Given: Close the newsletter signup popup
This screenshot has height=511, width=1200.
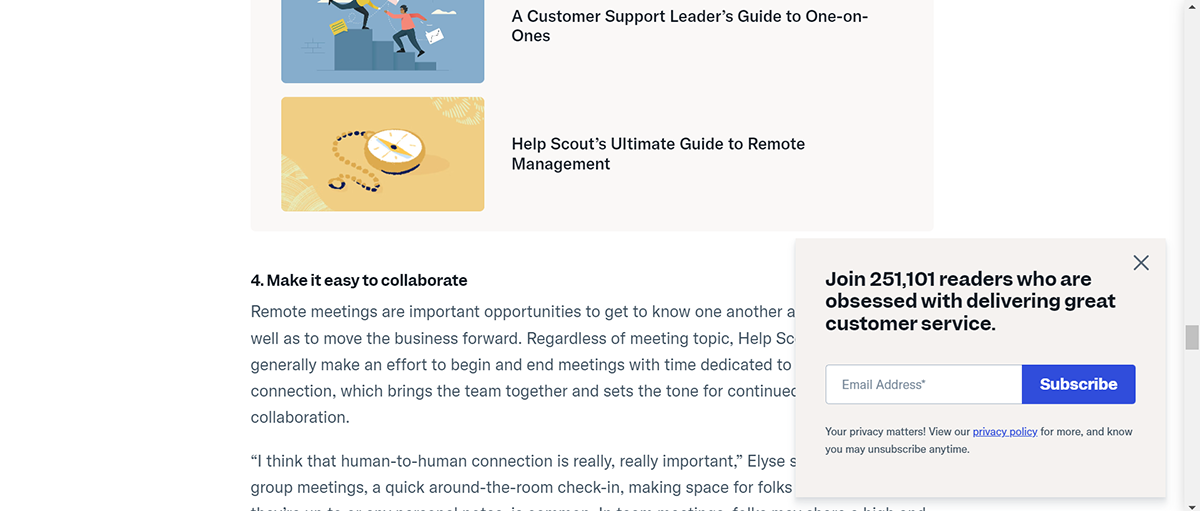Looking at the screenshot, I should click(x=1141, y=263).
